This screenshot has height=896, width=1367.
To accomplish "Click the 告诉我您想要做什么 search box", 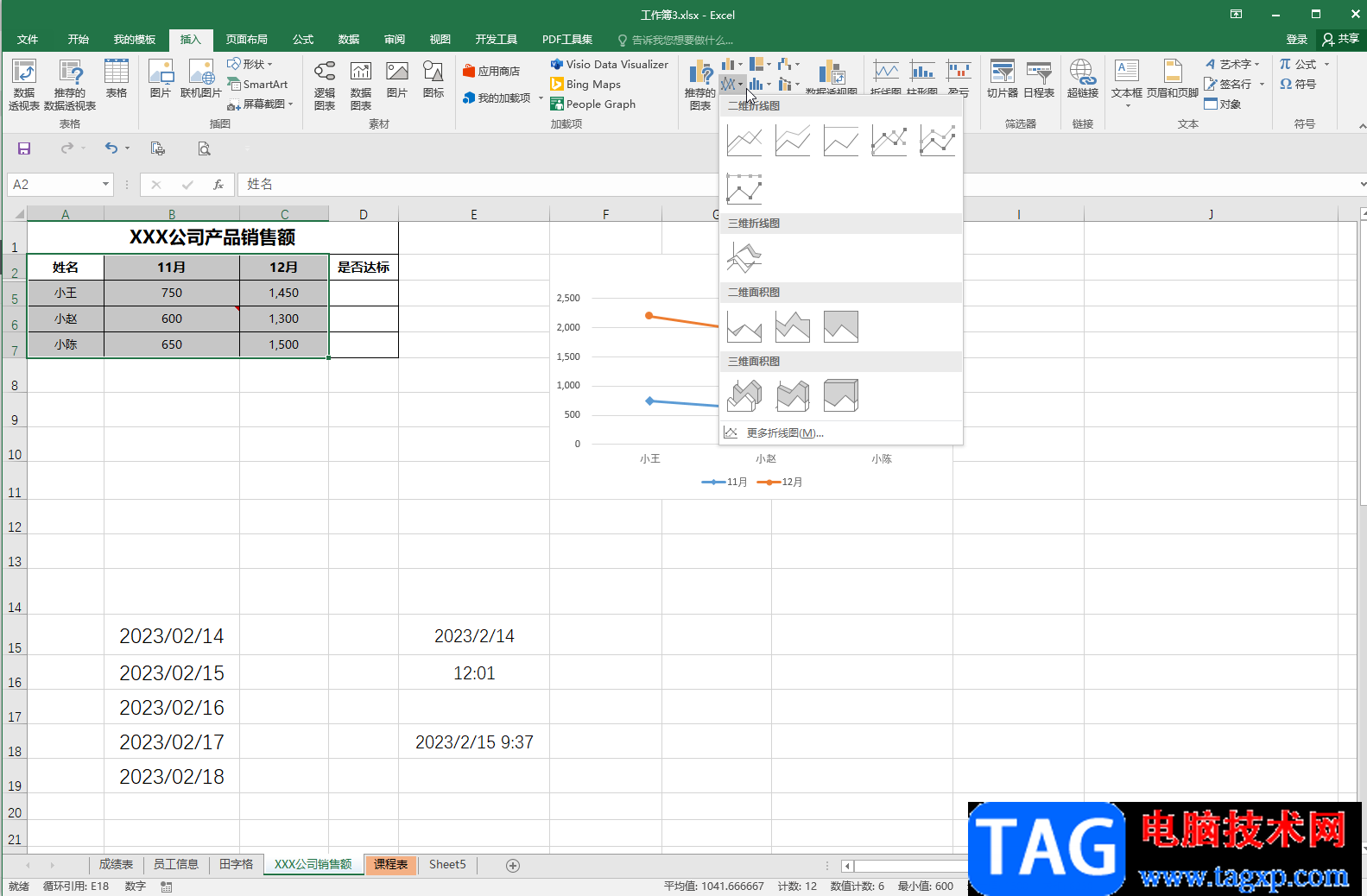I will click(675, 40).
